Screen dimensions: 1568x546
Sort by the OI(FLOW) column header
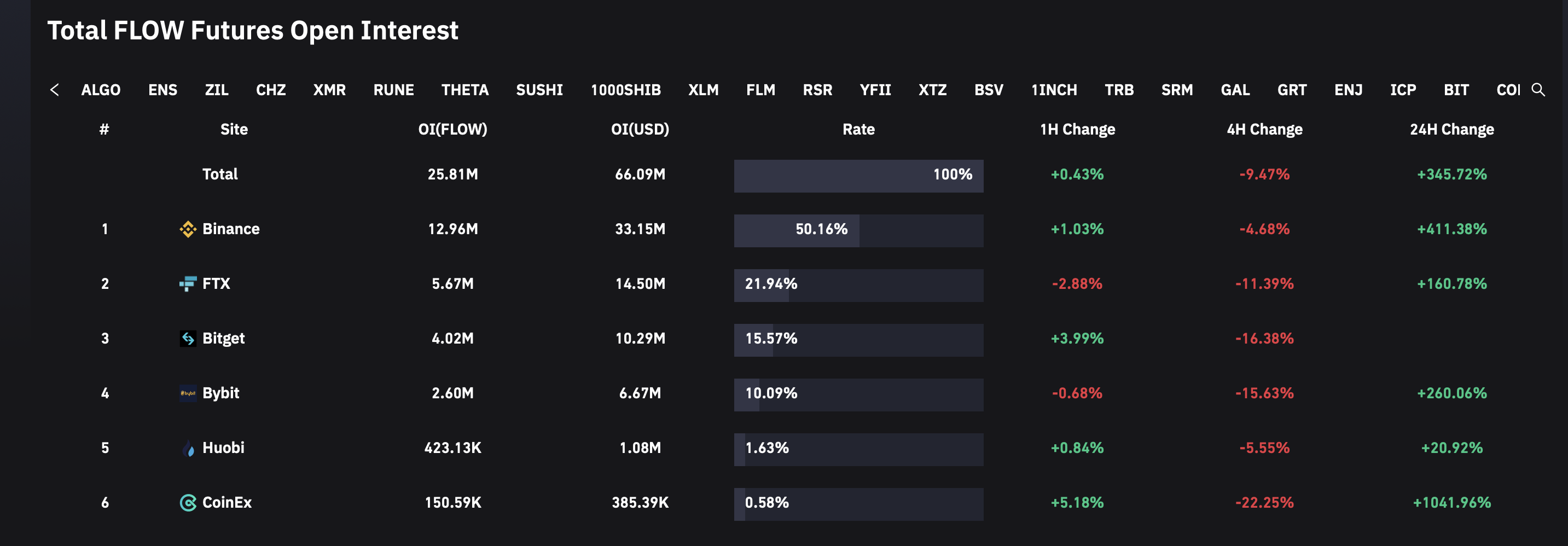pyautogui.click(x=452, y=130)
